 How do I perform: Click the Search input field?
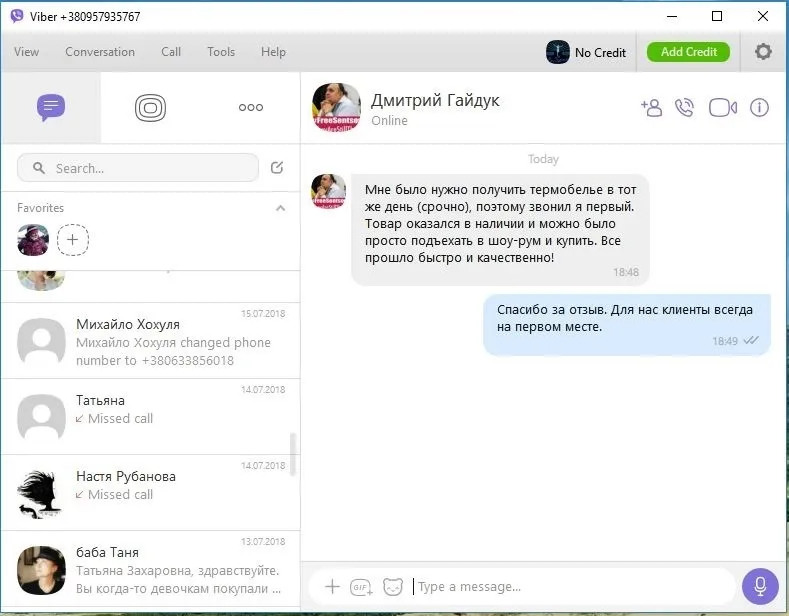(x=138, y=168)
